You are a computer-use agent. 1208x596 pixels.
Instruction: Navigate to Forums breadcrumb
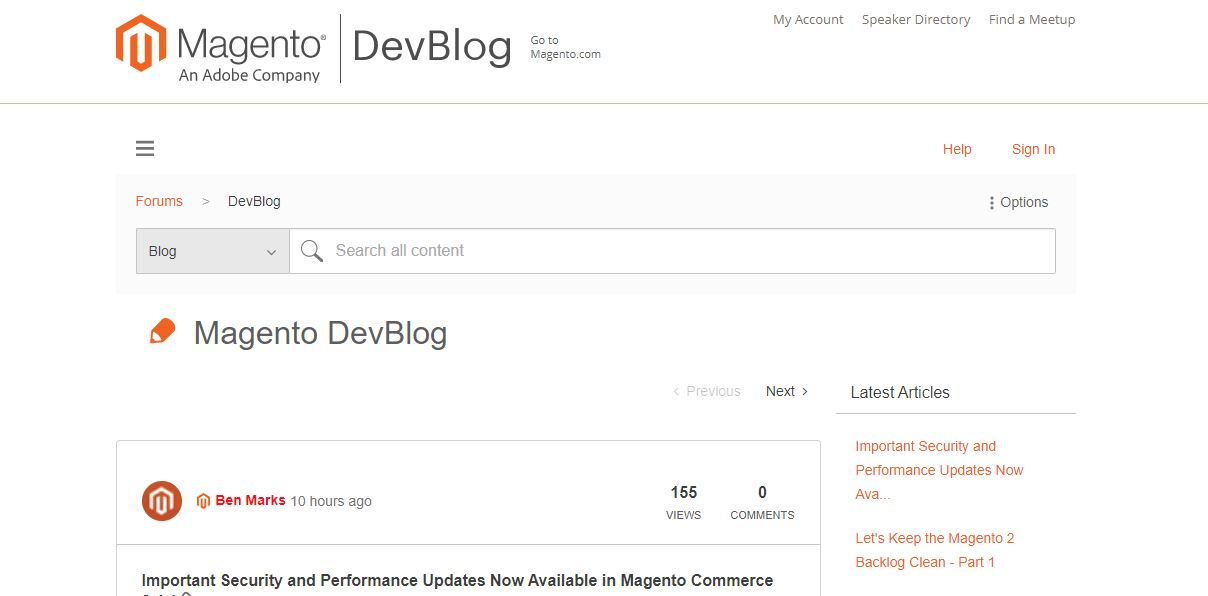(159, 201)
